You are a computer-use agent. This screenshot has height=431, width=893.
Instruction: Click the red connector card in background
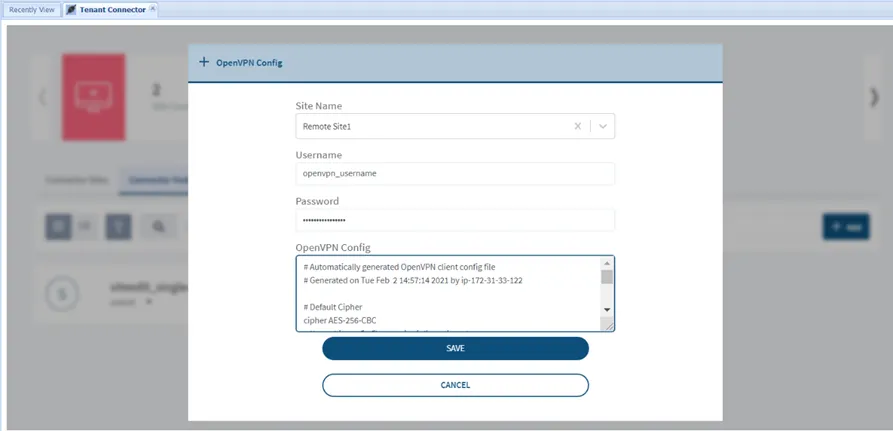click(93, 97)
